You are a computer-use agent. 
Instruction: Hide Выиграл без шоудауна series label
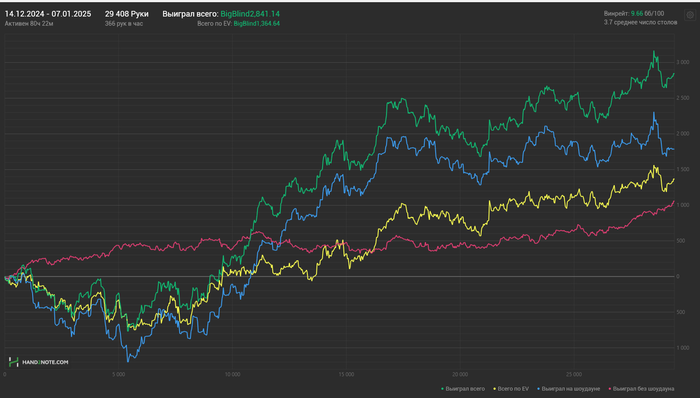click(x=643, y=389)
